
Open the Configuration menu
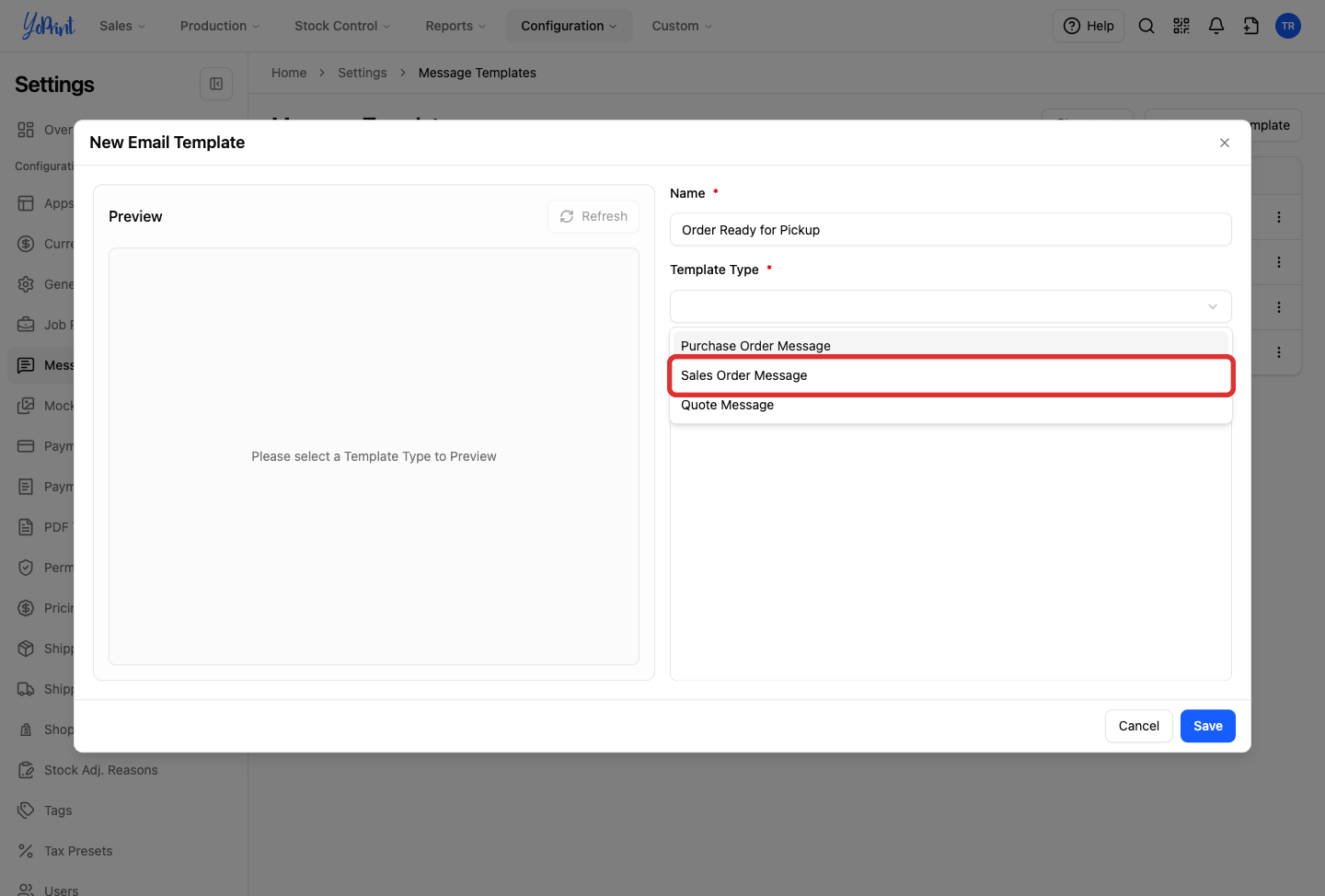pos(569,26)
